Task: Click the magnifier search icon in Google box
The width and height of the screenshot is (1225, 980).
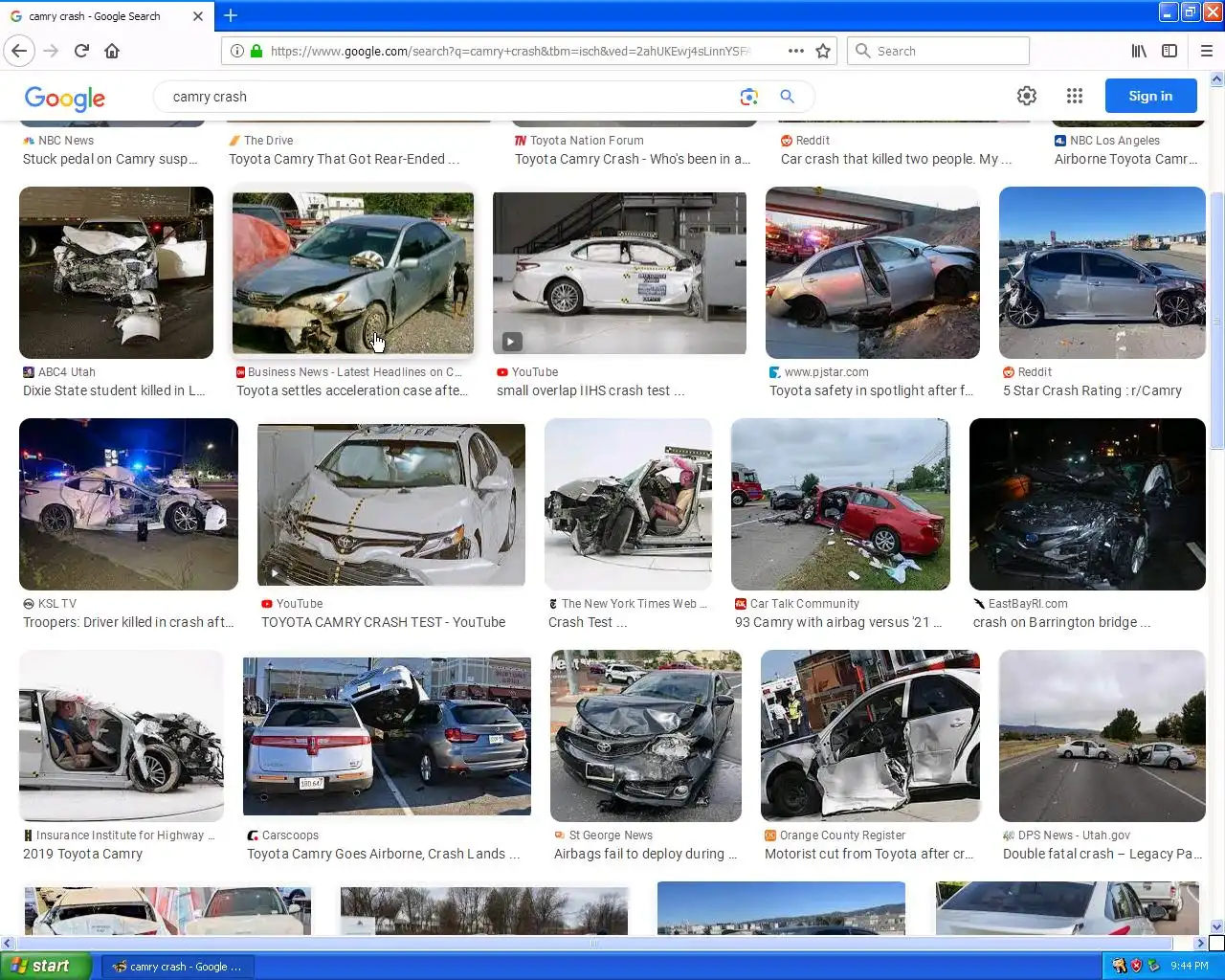Action: tap(787, 97)
